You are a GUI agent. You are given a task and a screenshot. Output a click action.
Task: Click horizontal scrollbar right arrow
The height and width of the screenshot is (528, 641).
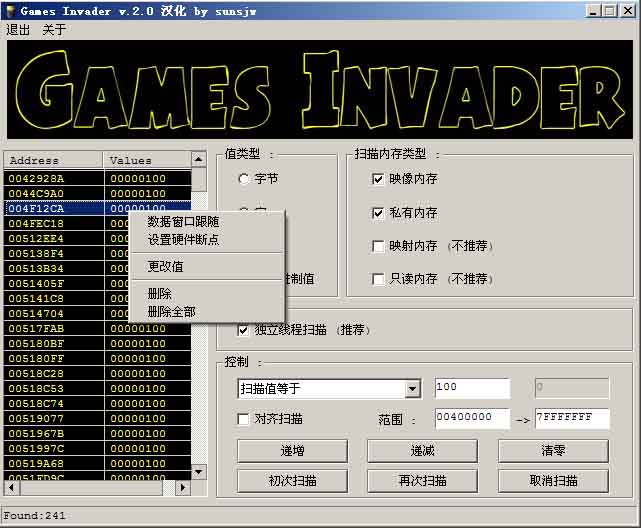click(183, 487)
